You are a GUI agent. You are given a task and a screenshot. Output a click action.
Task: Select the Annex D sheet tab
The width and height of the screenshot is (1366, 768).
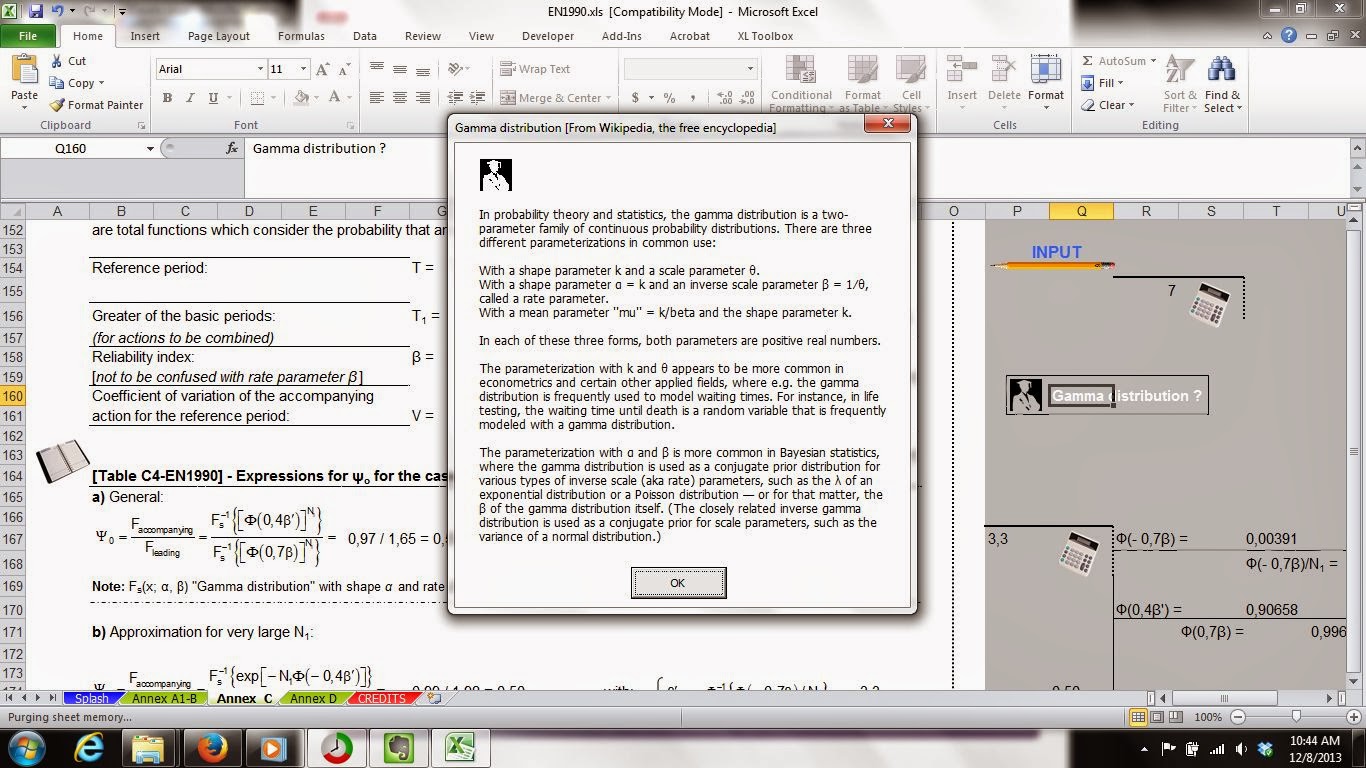click(314, 699)
